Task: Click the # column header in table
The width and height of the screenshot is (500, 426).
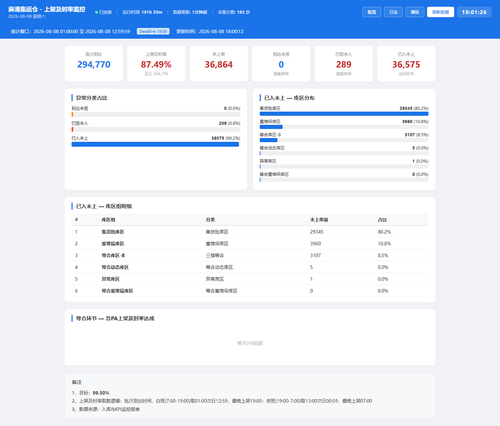Action: (76, 220)
